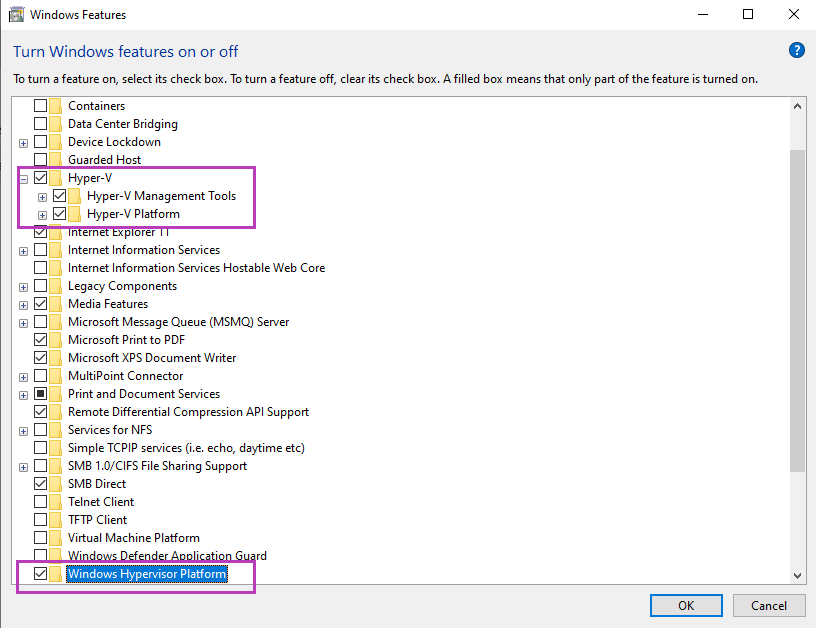Click the TFTP Client folder icon

(x=55, y=520)
